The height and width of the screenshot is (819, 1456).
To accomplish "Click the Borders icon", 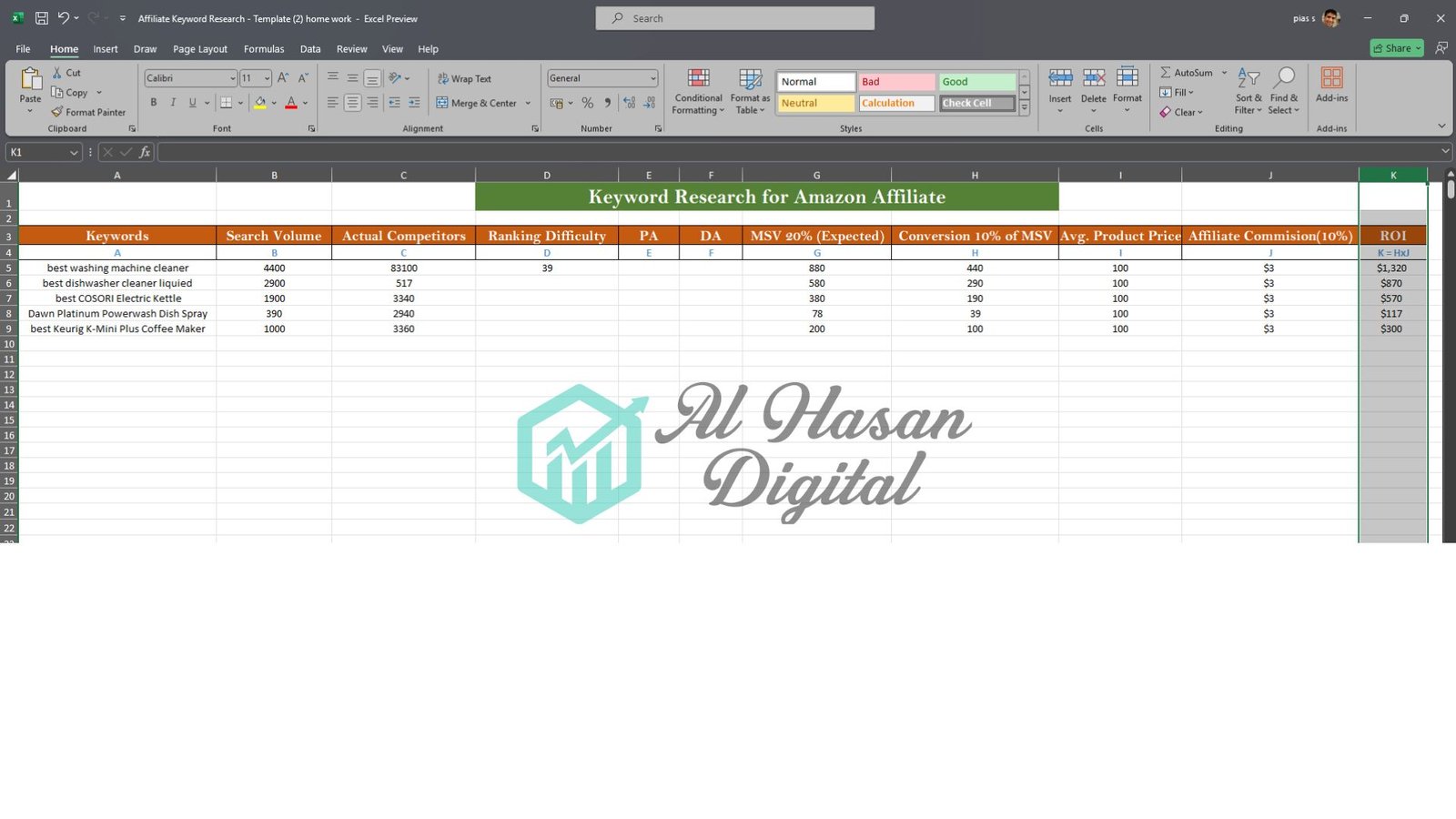I will [x=227, y=103].
